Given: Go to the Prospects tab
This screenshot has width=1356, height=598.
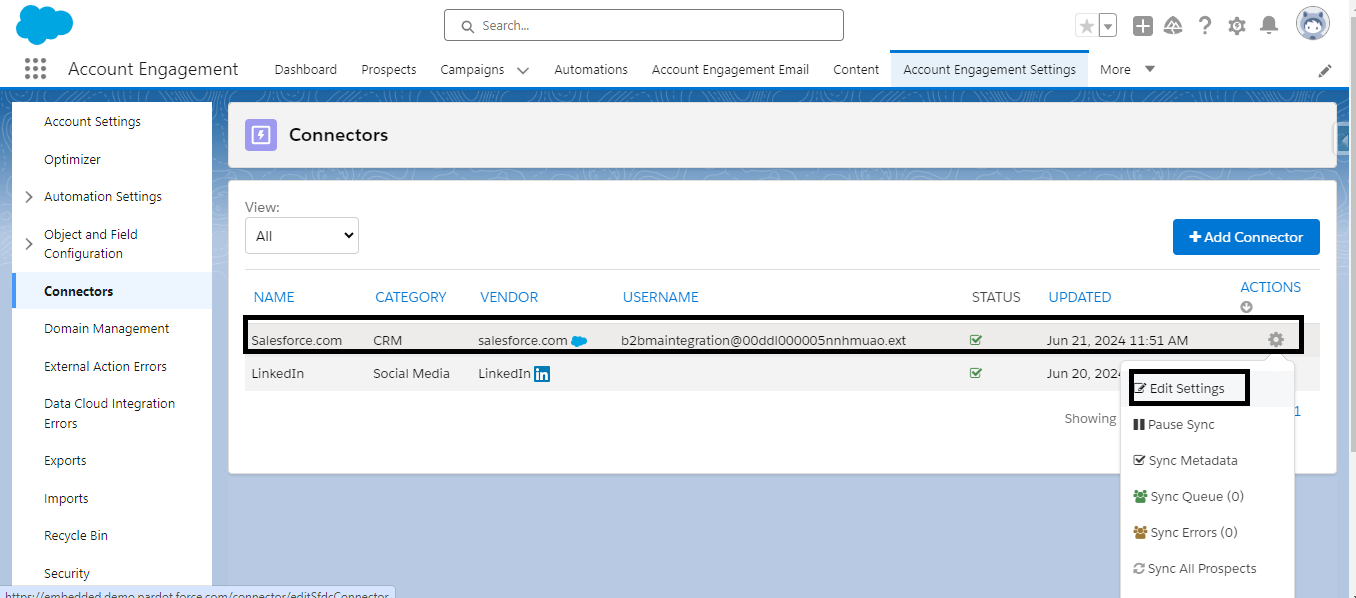Looking at the screenshot, I should click(389, 70).
